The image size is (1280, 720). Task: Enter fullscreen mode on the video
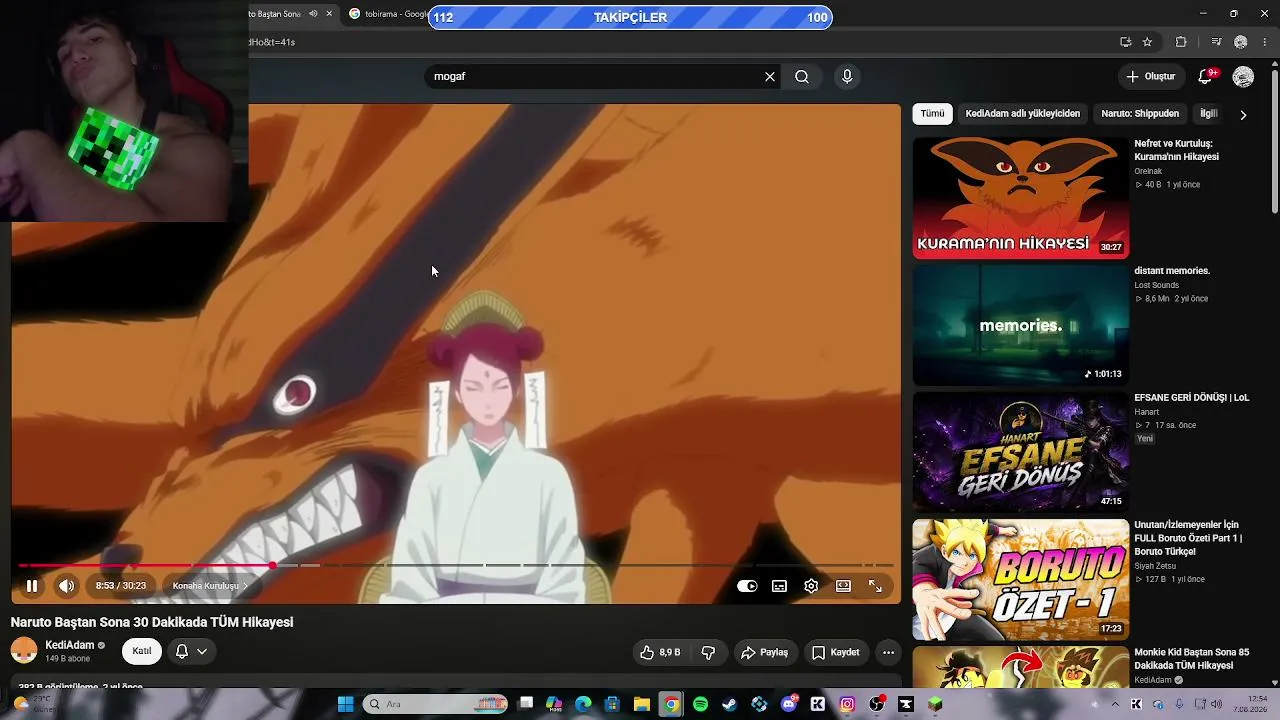tap(875, 586)
